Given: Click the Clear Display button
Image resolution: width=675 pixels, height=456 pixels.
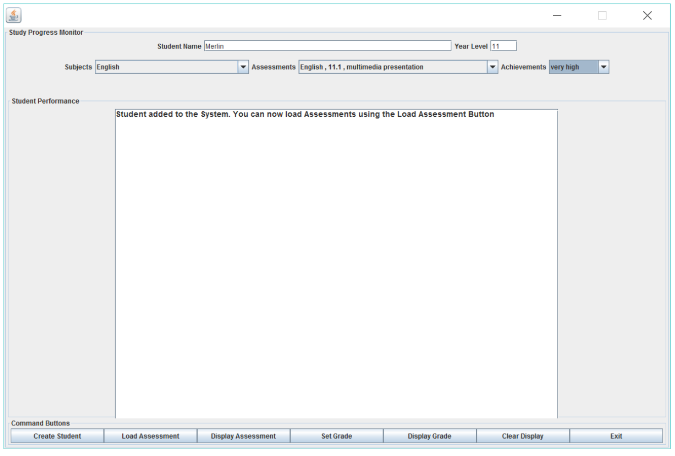Looking at the screenshot, I should (x=522, y=437).
